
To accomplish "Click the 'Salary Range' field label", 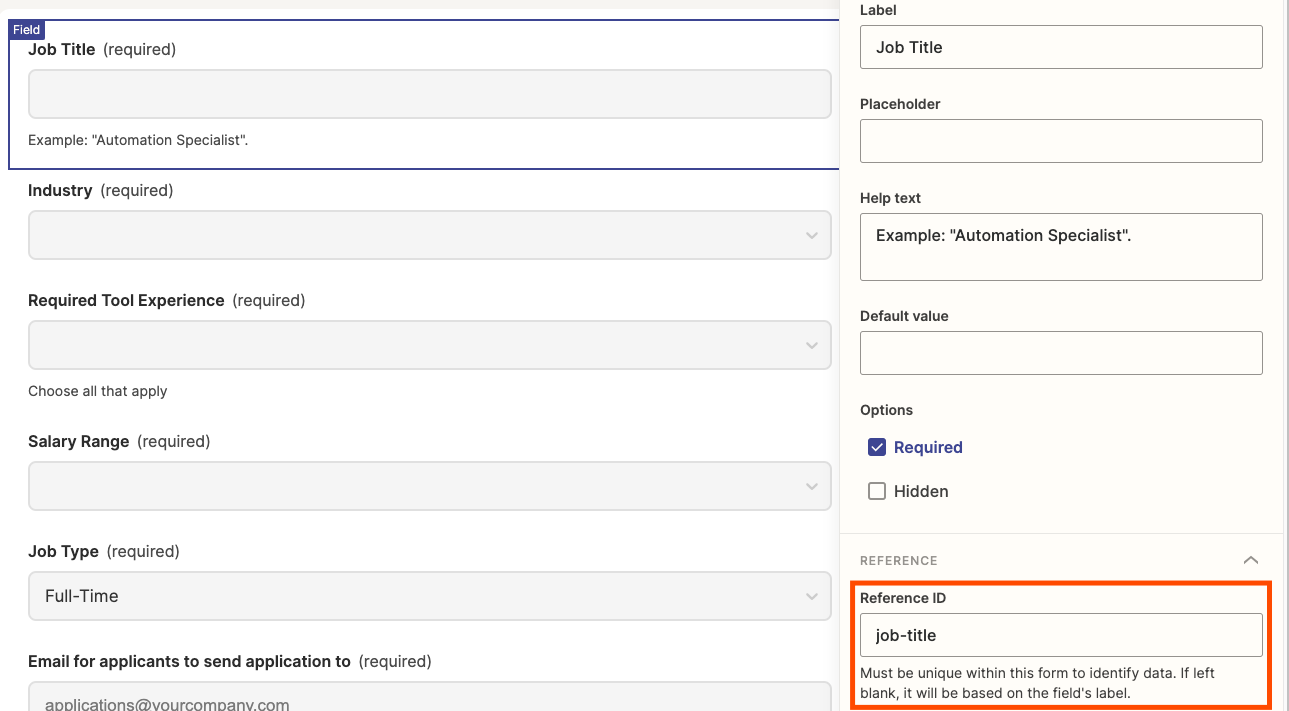I will [79, 441].
